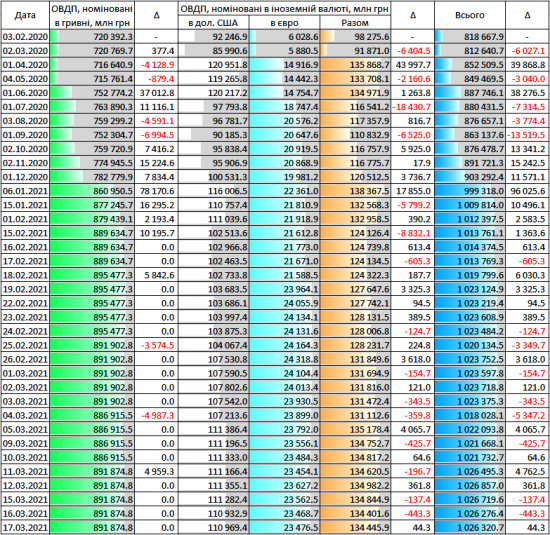Select the euro value 24 318.8

click(284, 360)
